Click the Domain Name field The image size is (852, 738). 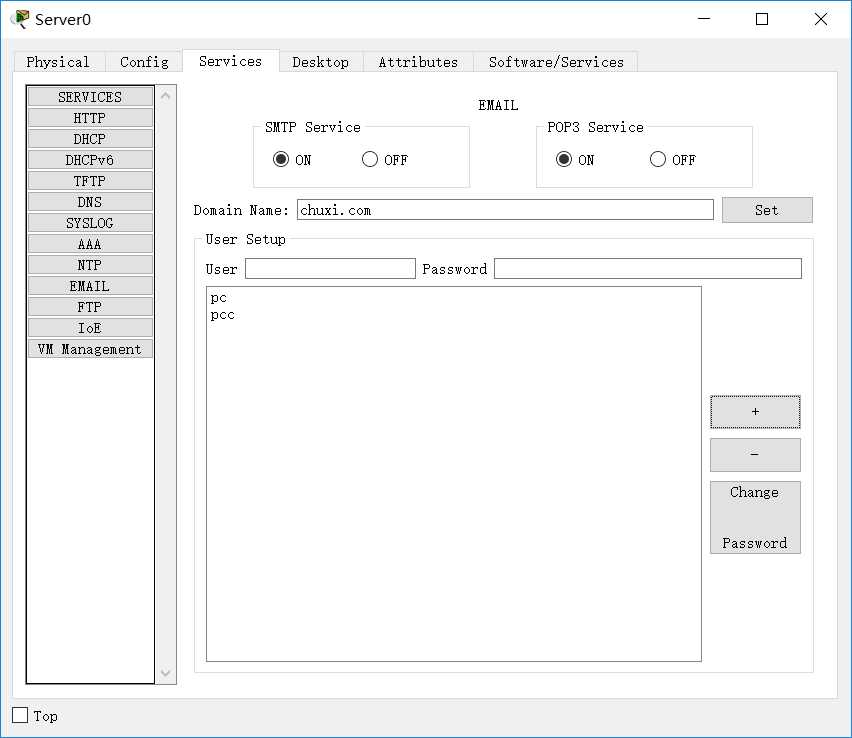click(x=505, y=210)
